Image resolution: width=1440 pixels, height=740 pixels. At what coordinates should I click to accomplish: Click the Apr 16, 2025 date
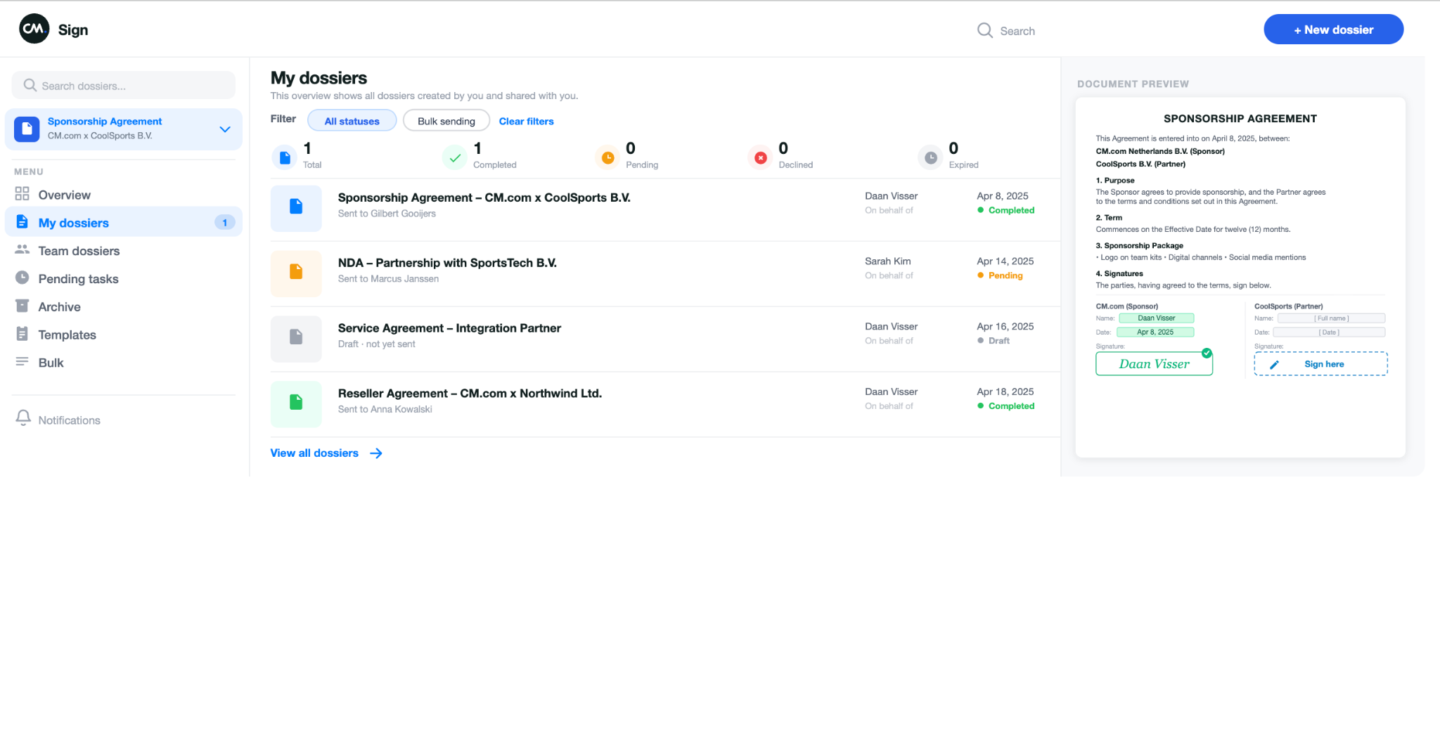coord(1005,326)
